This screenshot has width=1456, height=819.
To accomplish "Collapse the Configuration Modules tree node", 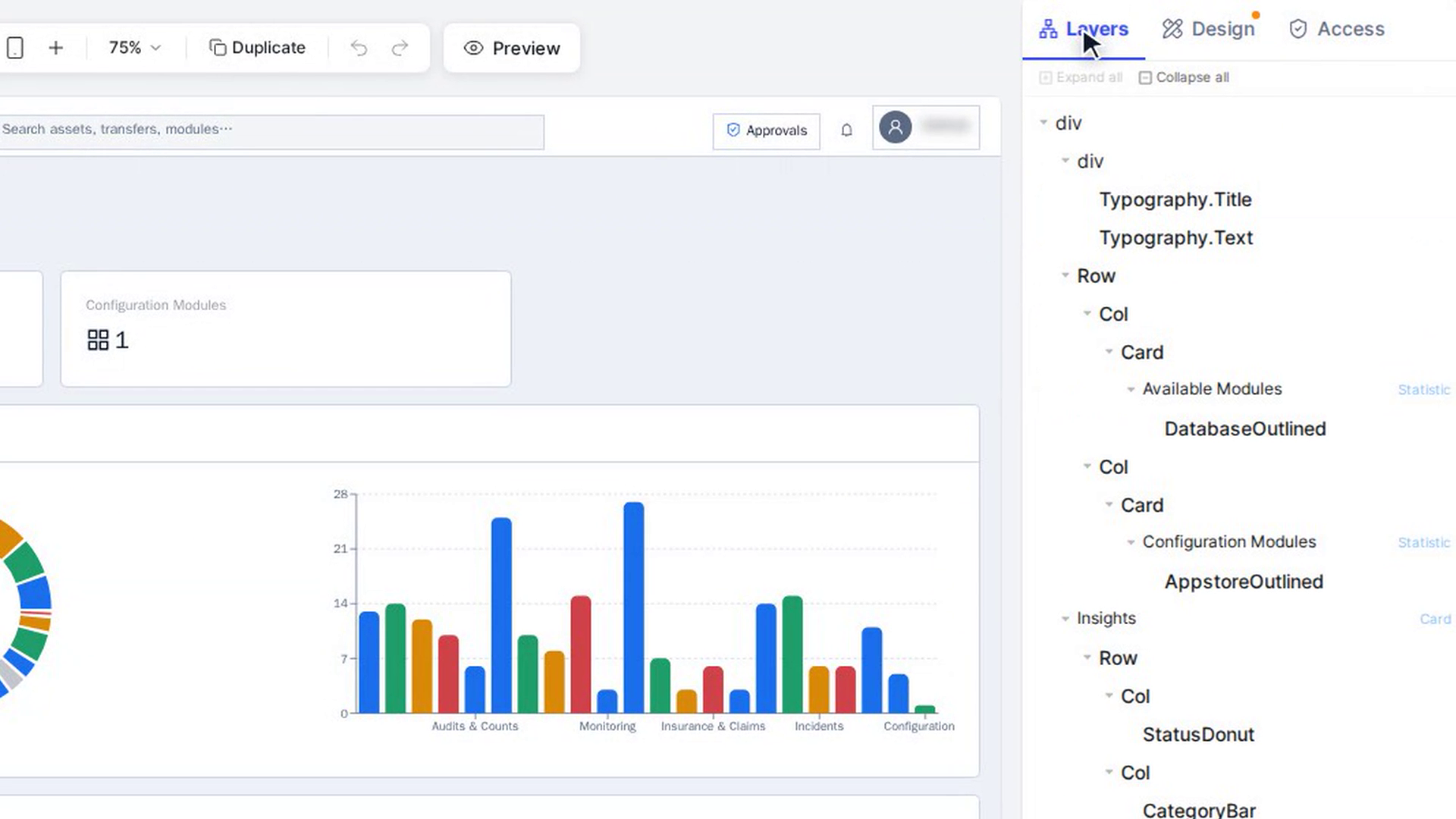I will [x=1131, y=542].
